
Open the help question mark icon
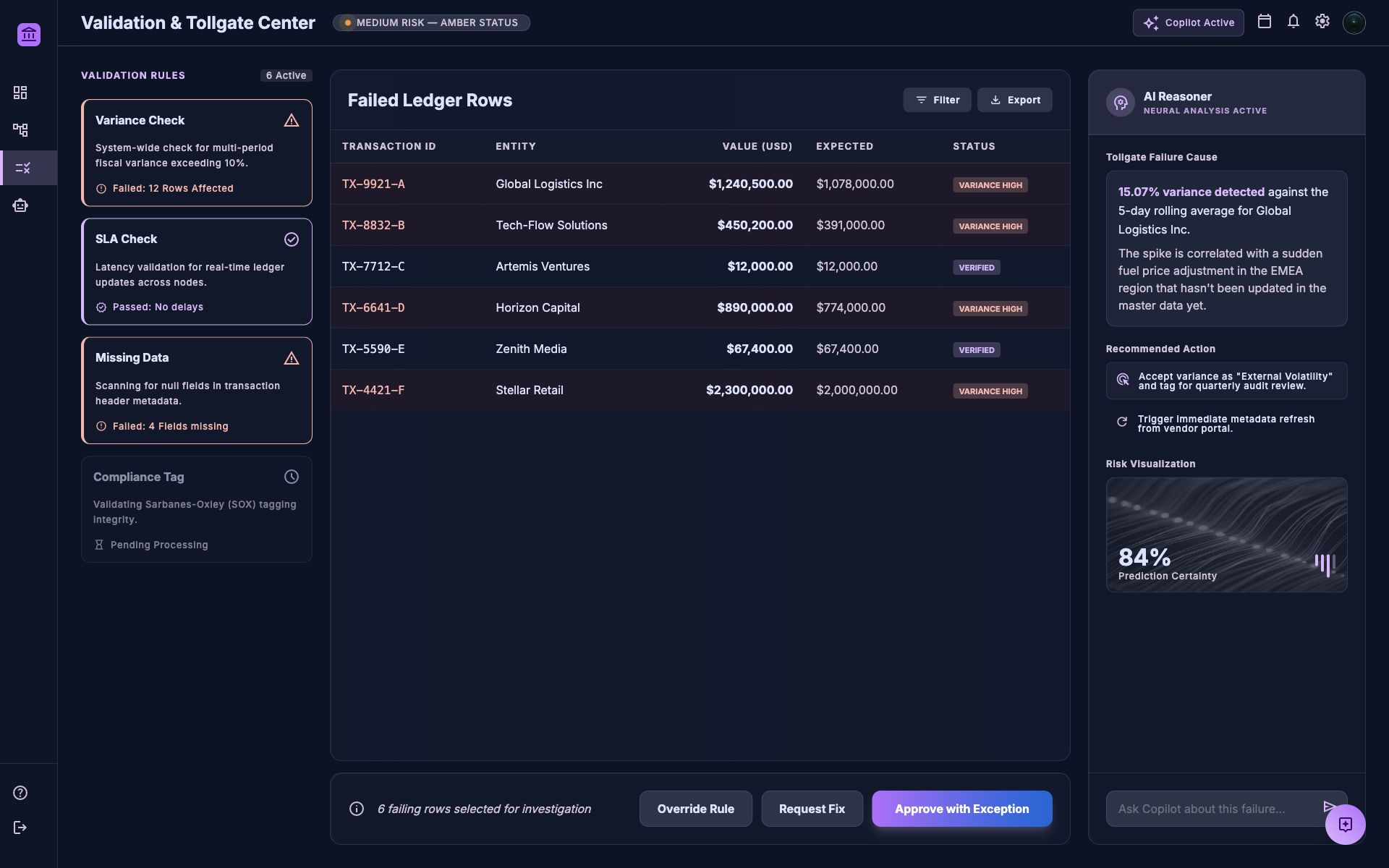pyautogui.click(x=20, y=793)
